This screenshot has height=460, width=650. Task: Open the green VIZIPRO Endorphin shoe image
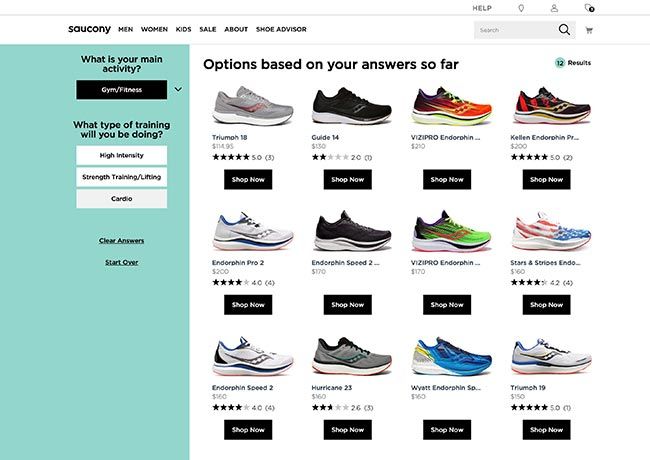click(x=451, y=231)
